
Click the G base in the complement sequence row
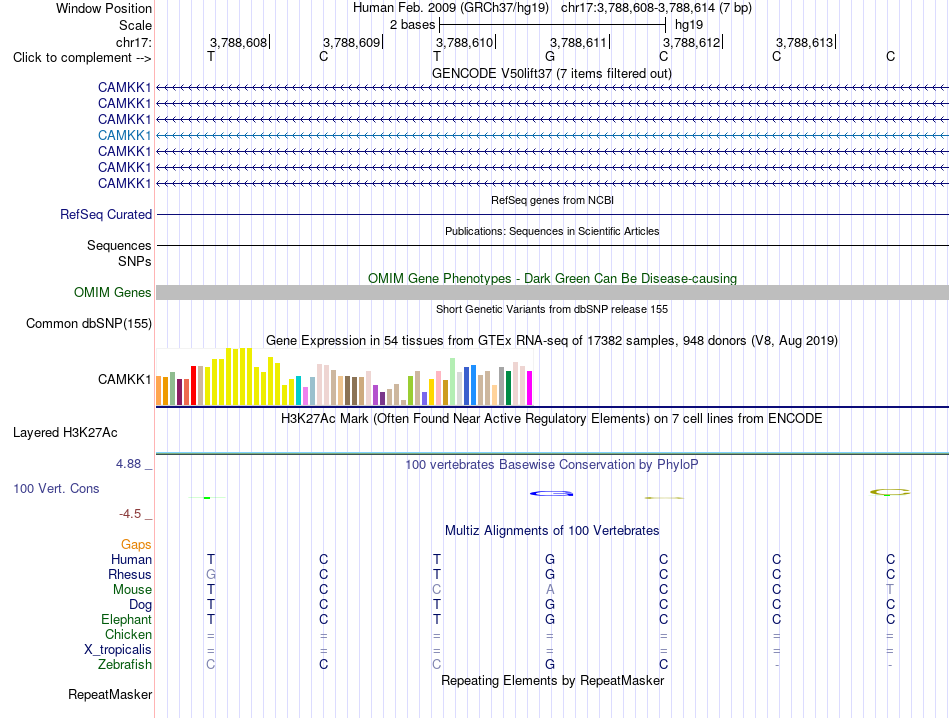point(550,56)
